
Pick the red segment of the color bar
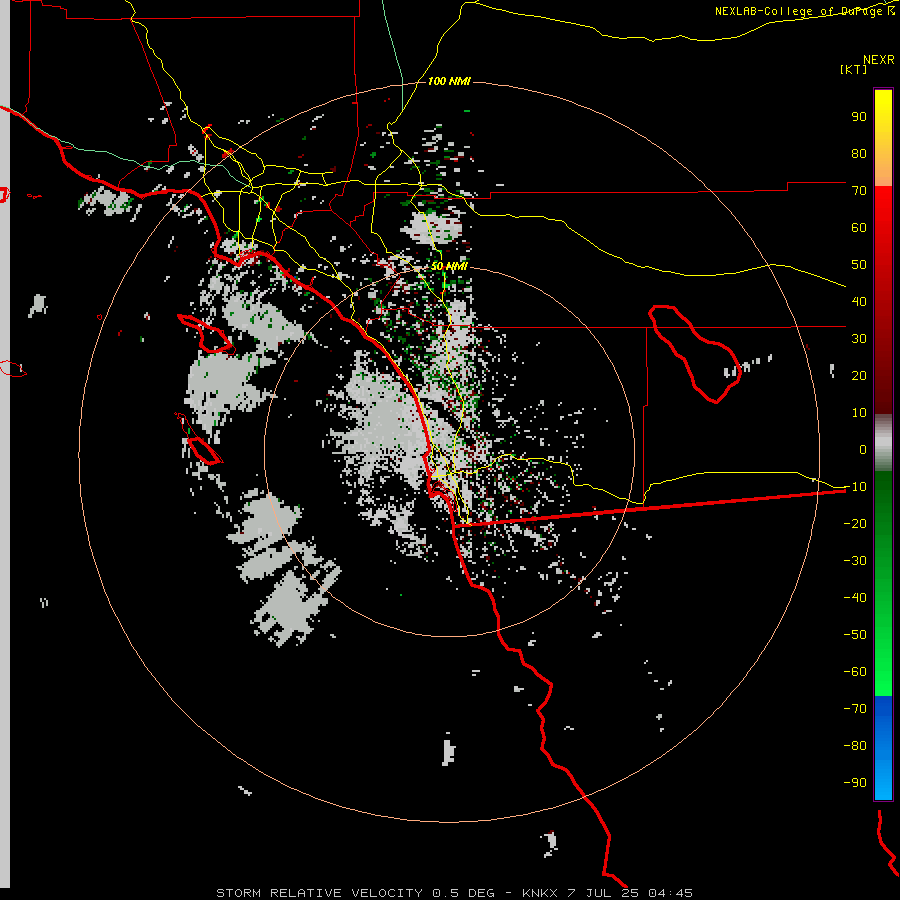[x=883, y=300]
